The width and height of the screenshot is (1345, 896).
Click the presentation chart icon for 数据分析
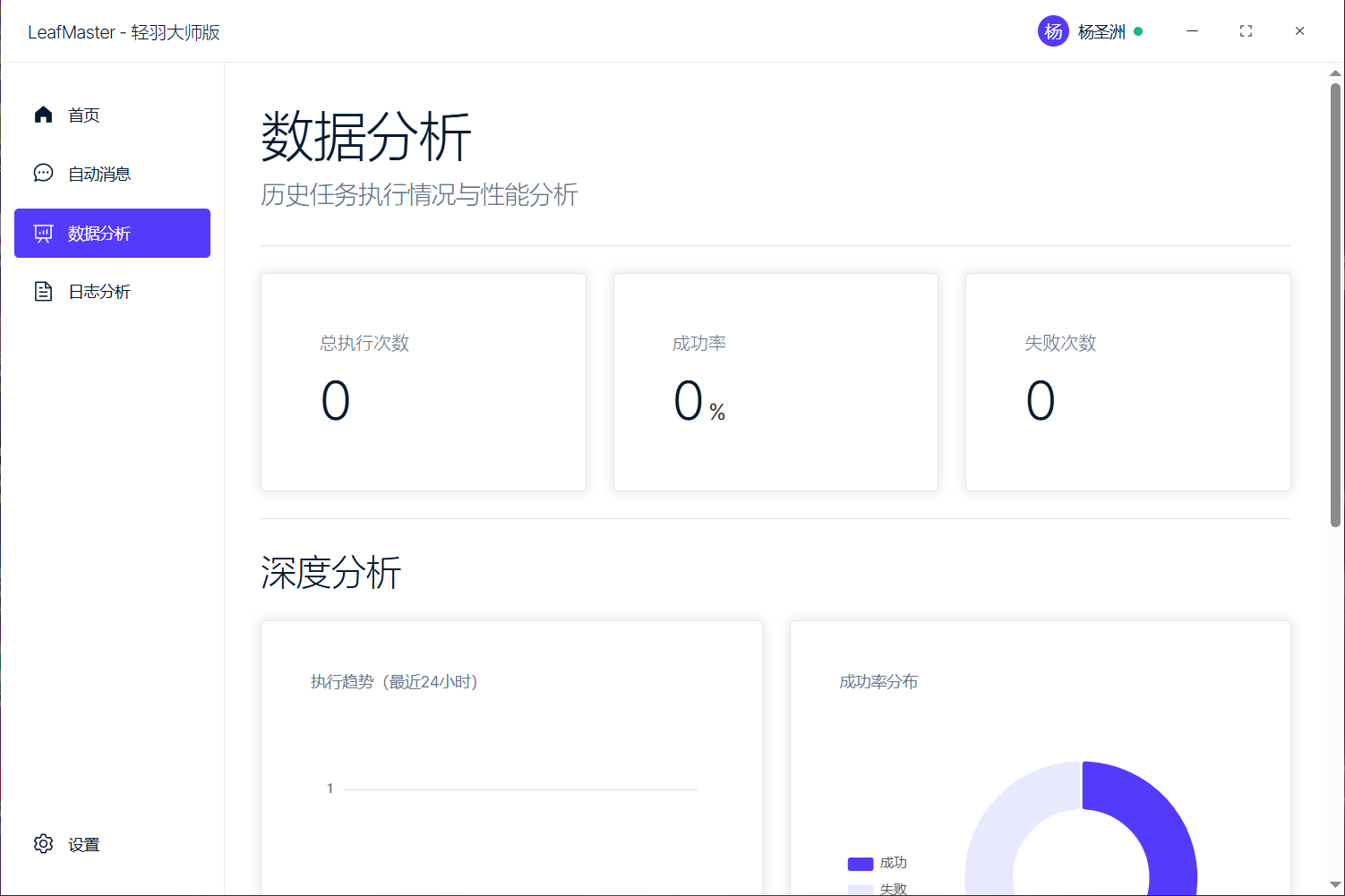43,234
